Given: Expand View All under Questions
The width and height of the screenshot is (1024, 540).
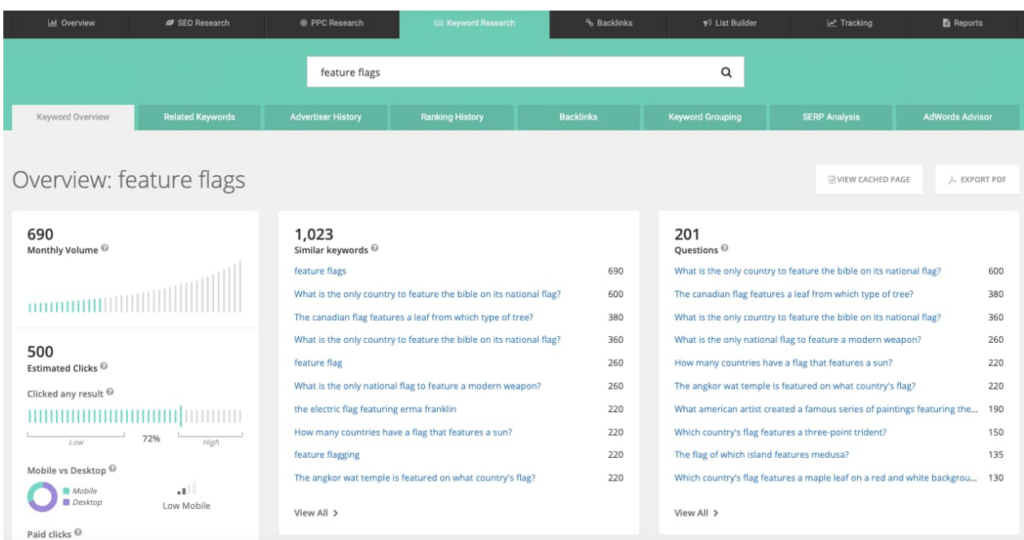Looking at the screenshot, I should pos(696,513).
